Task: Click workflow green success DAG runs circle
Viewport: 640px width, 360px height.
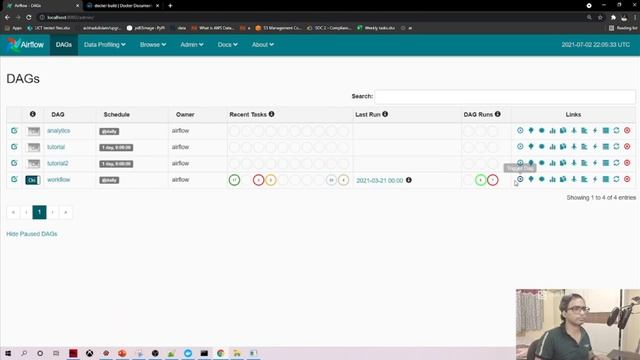Action: [481, 180]
